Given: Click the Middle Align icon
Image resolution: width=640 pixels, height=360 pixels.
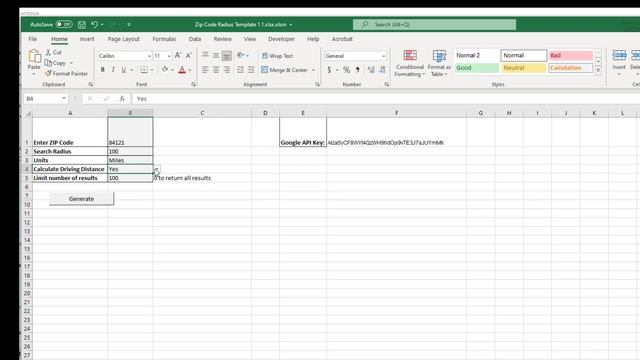Looking at the screenshot, I should click(216, 55).
